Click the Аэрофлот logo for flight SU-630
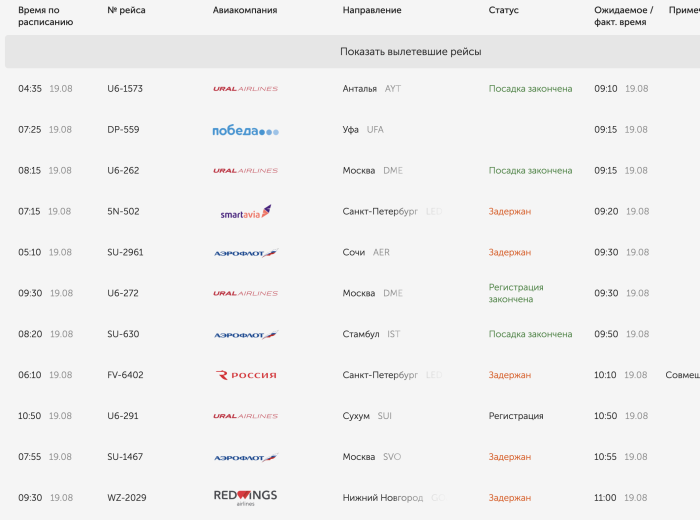 point(246,335)
